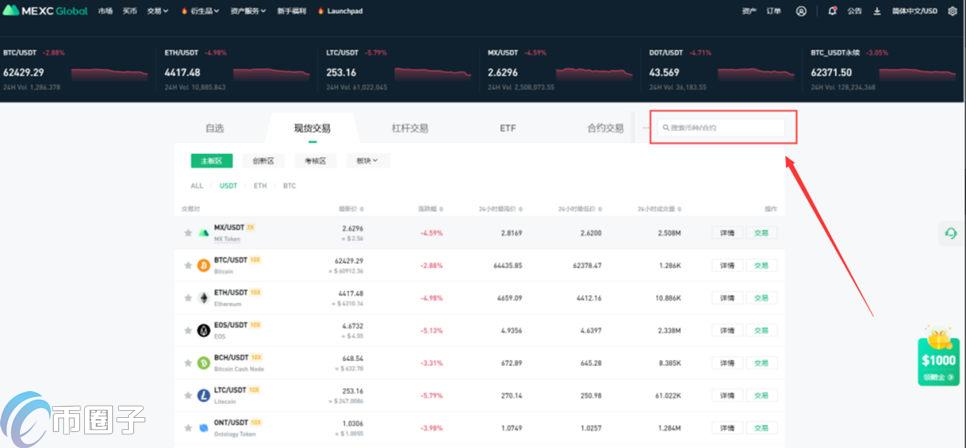Select the 考核区 zone button
Image resolution: width=966 pixels, height=448 pixels.
(x=315, y=161)
